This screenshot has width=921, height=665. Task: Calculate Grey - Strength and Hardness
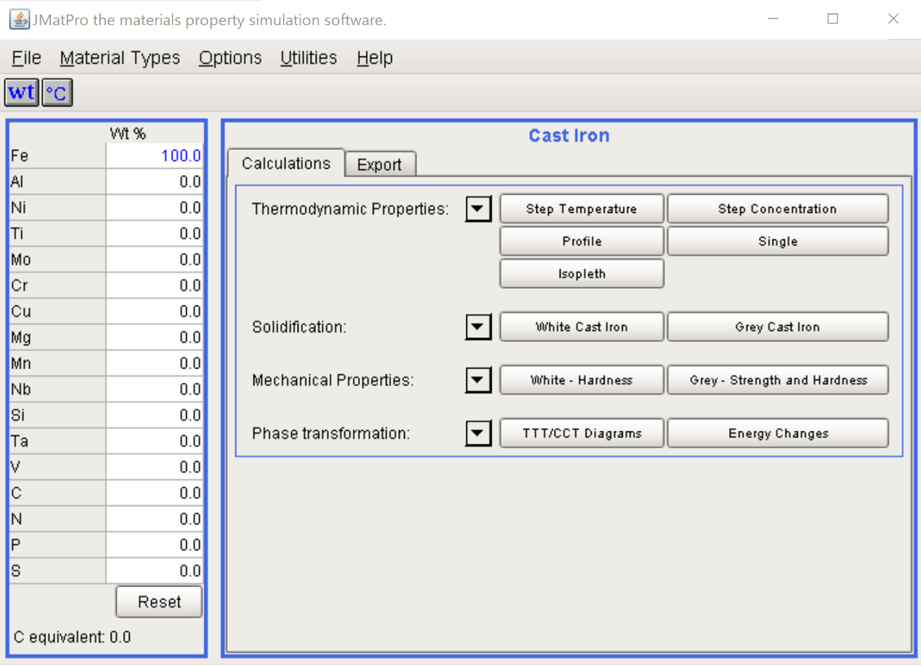click(778, 380)
